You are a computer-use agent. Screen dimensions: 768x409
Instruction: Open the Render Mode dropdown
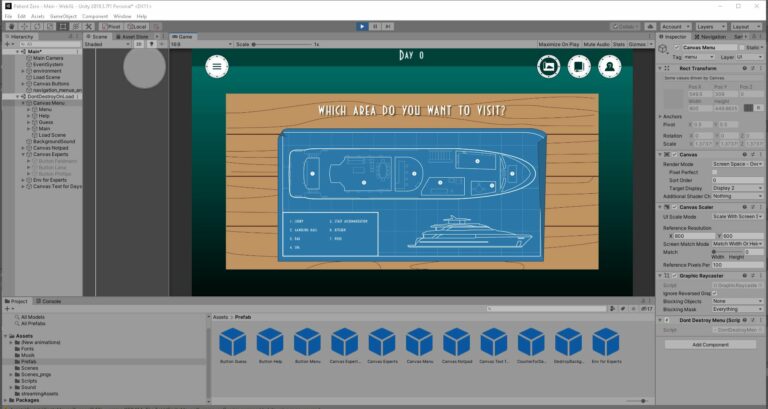(738, 164)
